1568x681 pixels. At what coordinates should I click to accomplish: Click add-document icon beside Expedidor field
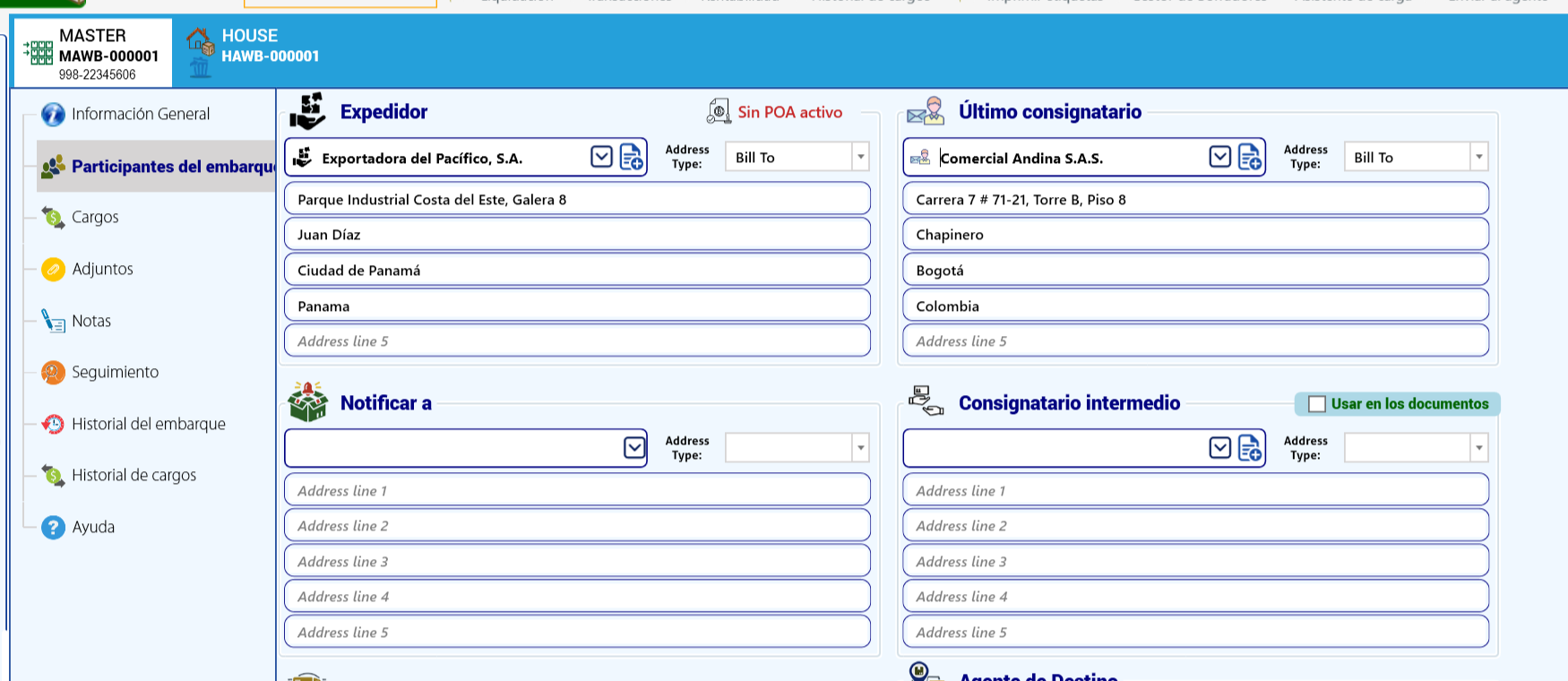(x=631, y=158)
